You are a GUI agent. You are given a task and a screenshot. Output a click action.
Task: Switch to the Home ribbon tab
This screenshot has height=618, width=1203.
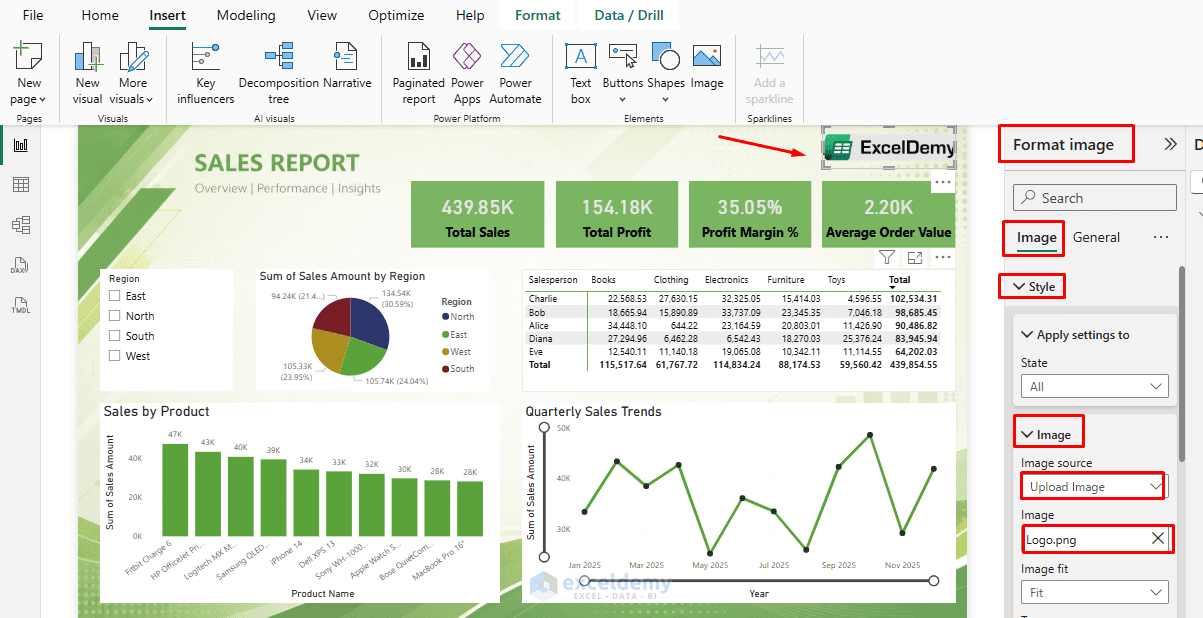click(x=100, y=15)
